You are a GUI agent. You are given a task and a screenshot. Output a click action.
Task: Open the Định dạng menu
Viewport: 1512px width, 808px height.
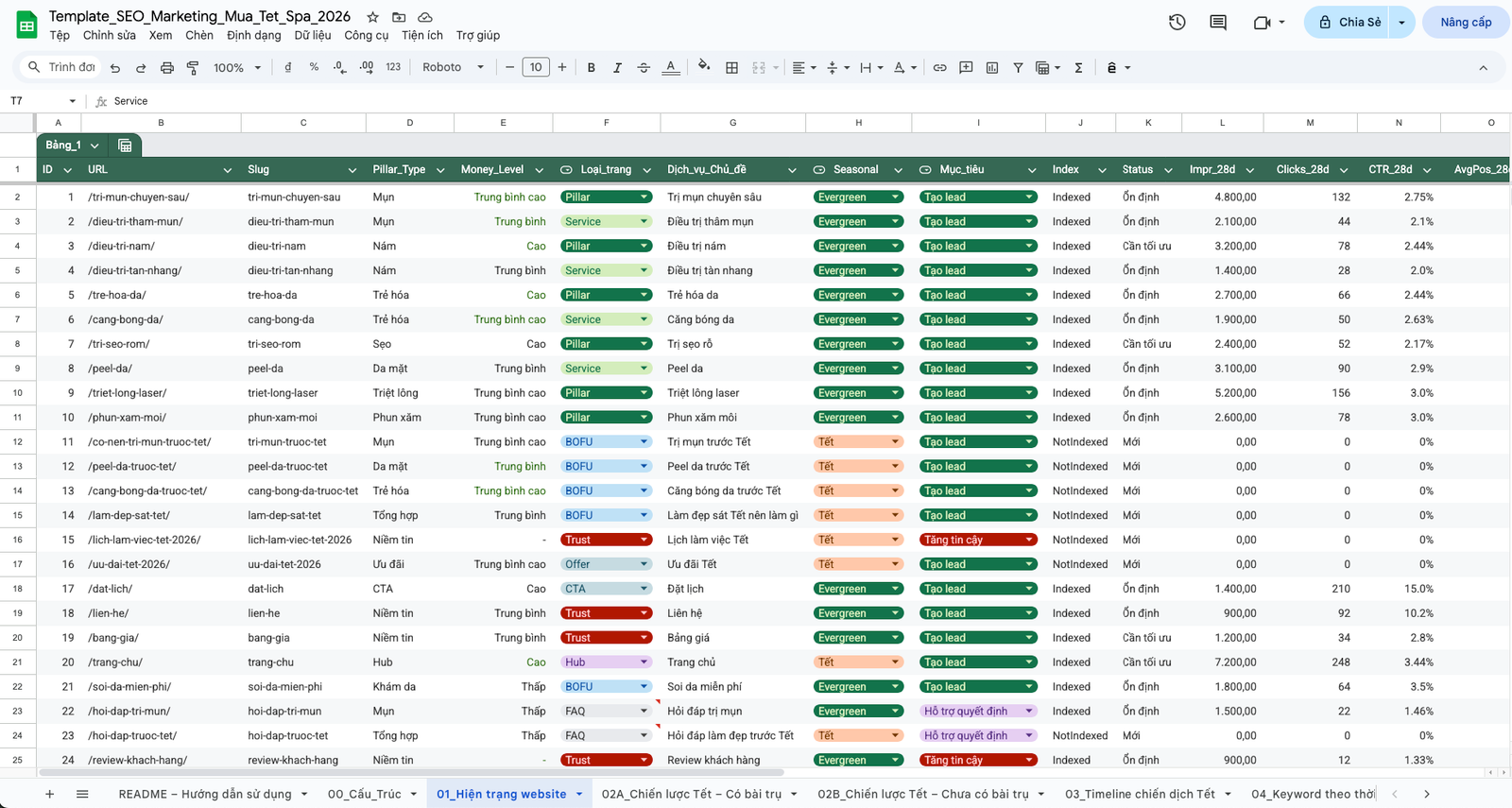(253, 35)
